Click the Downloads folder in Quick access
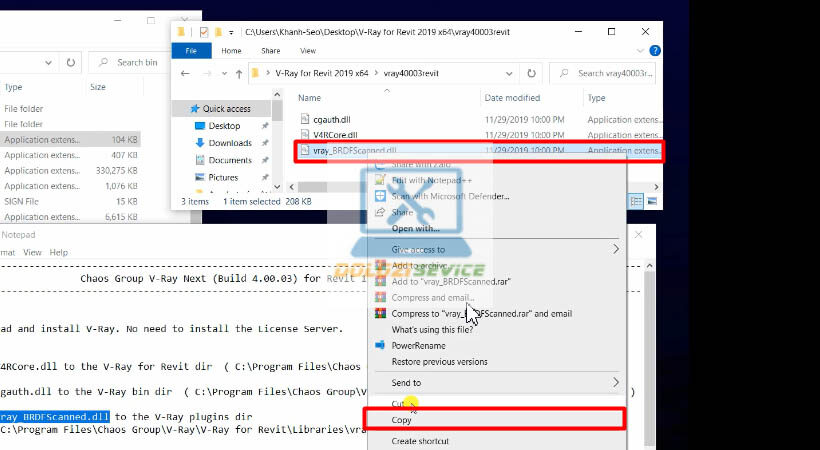Image resolution: width=820 pixels, height=450 pixels. click(x=229, y=143)
